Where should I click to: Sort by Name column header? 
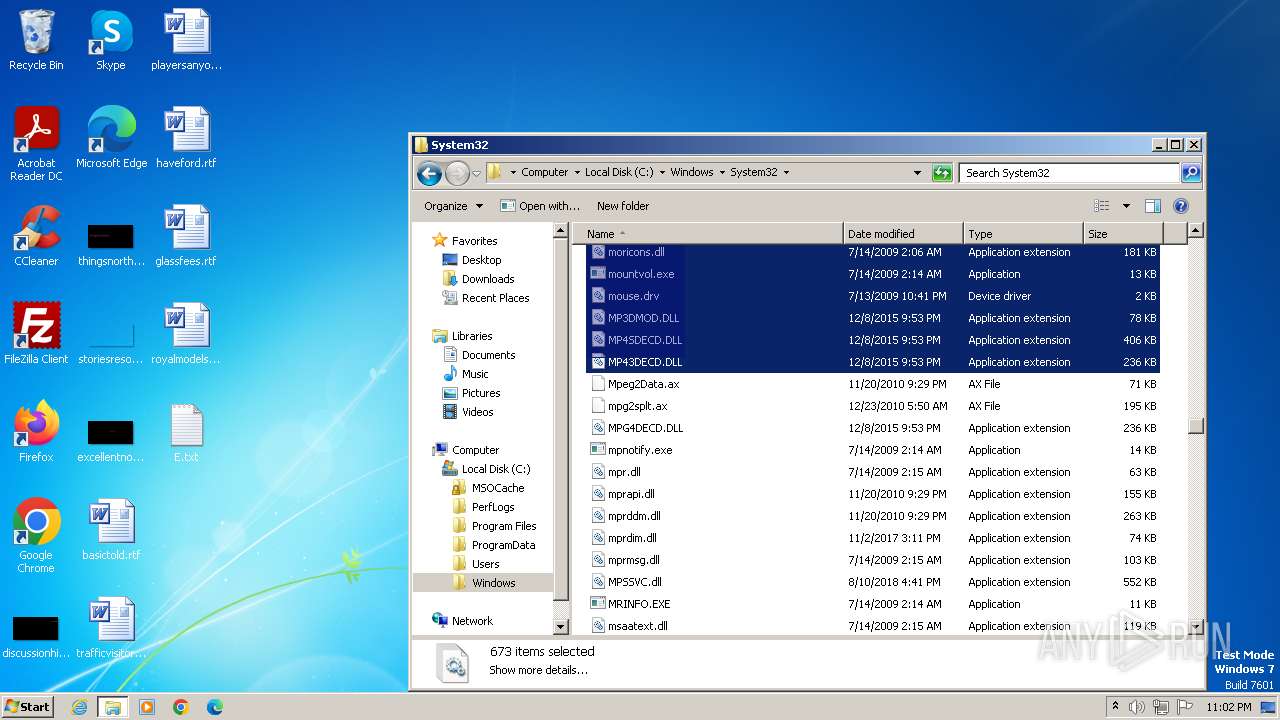point(707,234)
